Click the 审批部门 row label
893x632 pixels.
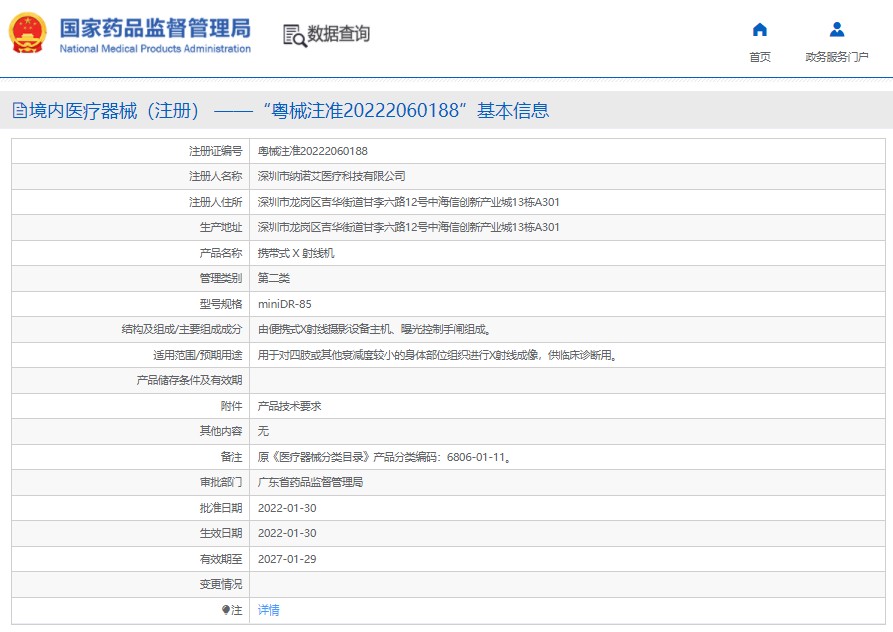(x=221, y=482)
